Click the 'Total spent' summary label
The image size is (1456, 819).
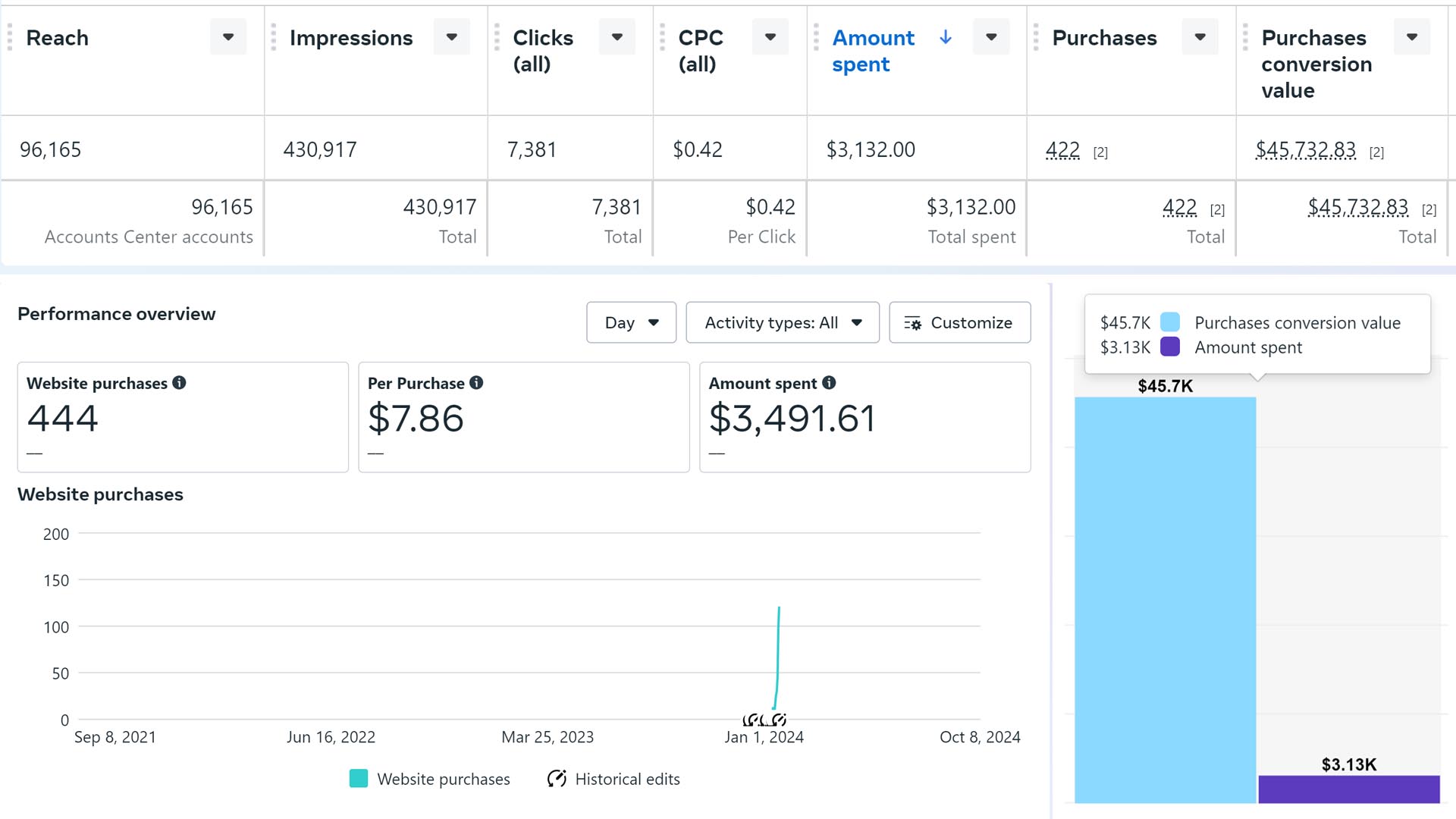(971, 237)
